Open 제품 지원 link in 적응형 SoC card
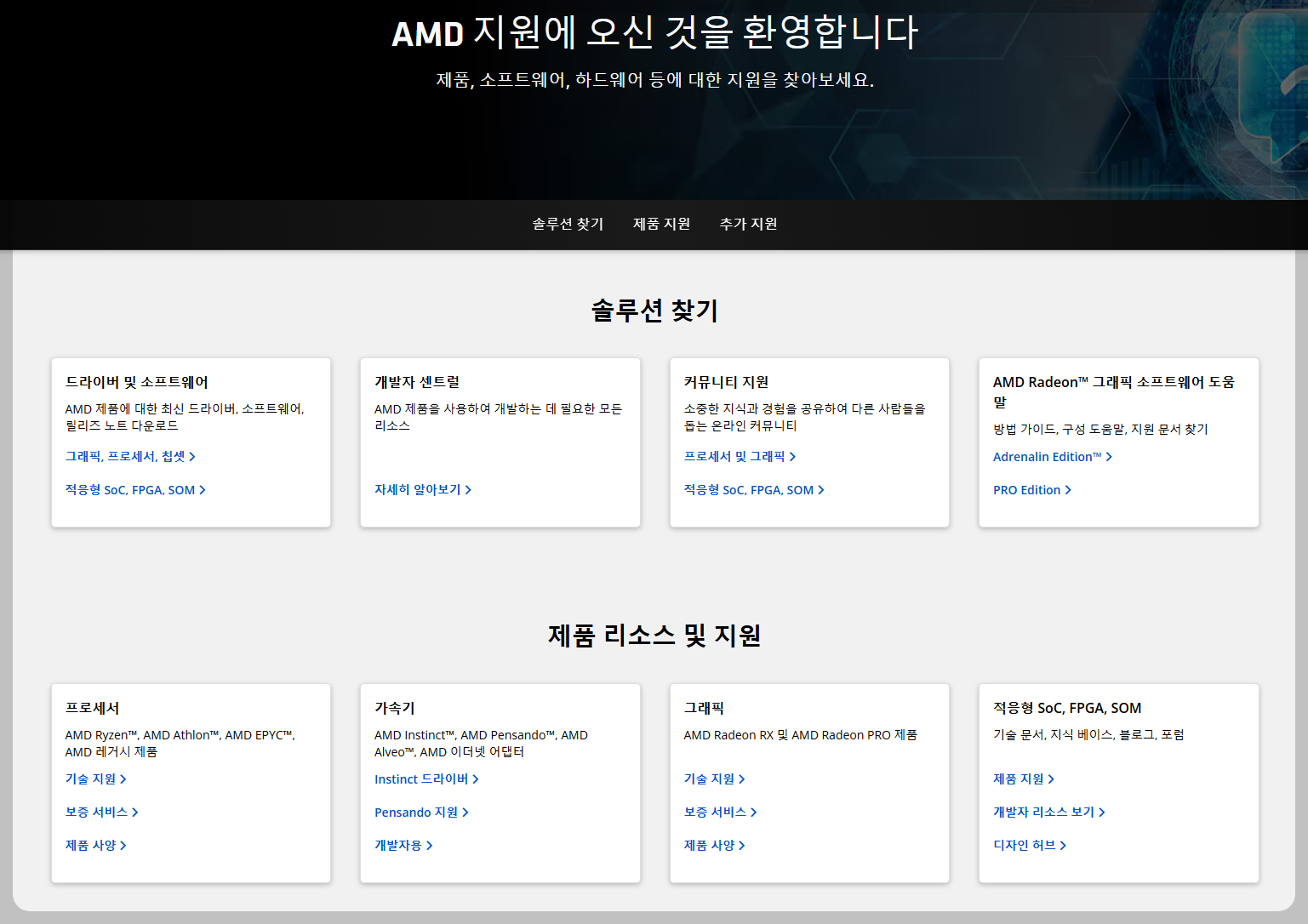The height and width of the screenshot is (924, 1308). pos(1024,779)
